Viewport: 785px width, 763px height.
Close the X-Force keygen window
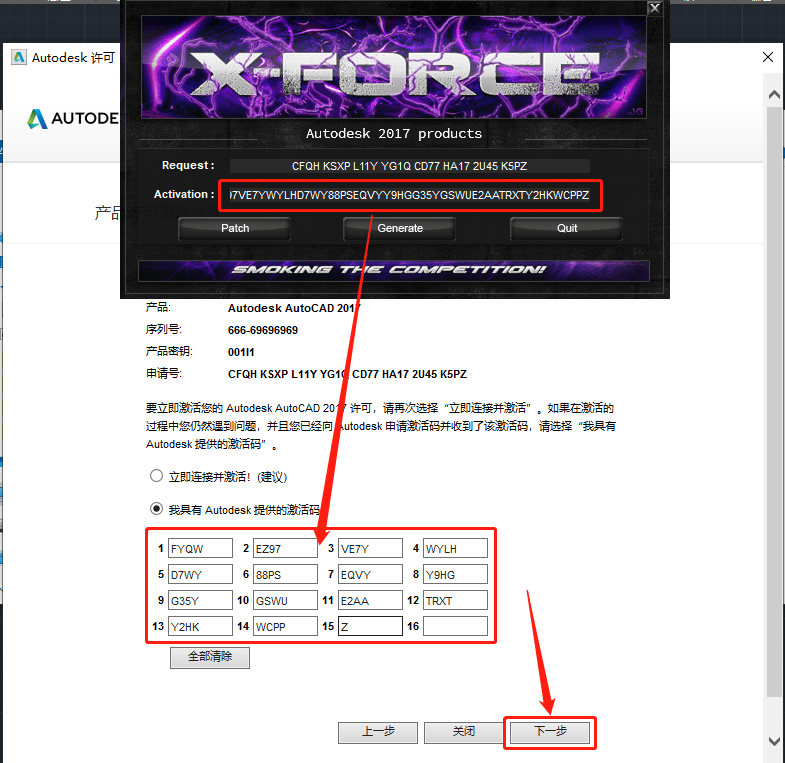coord(654,8)
